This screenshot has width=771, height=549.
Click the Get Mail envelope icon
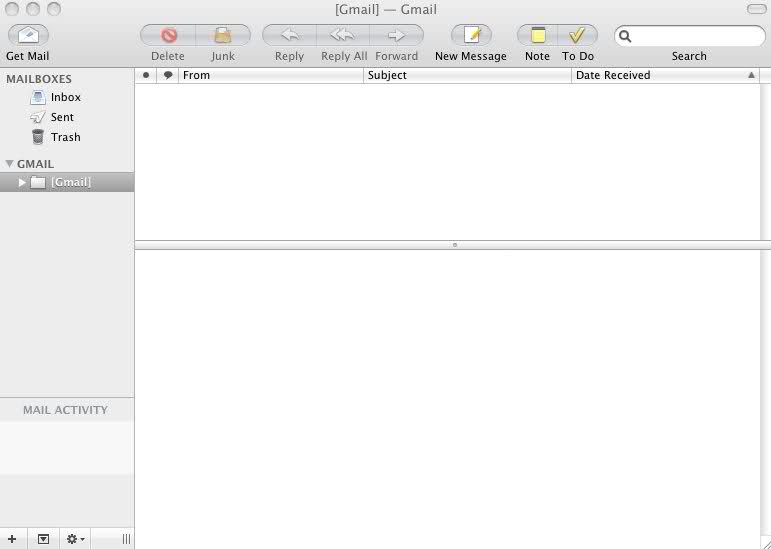point(28,35)
